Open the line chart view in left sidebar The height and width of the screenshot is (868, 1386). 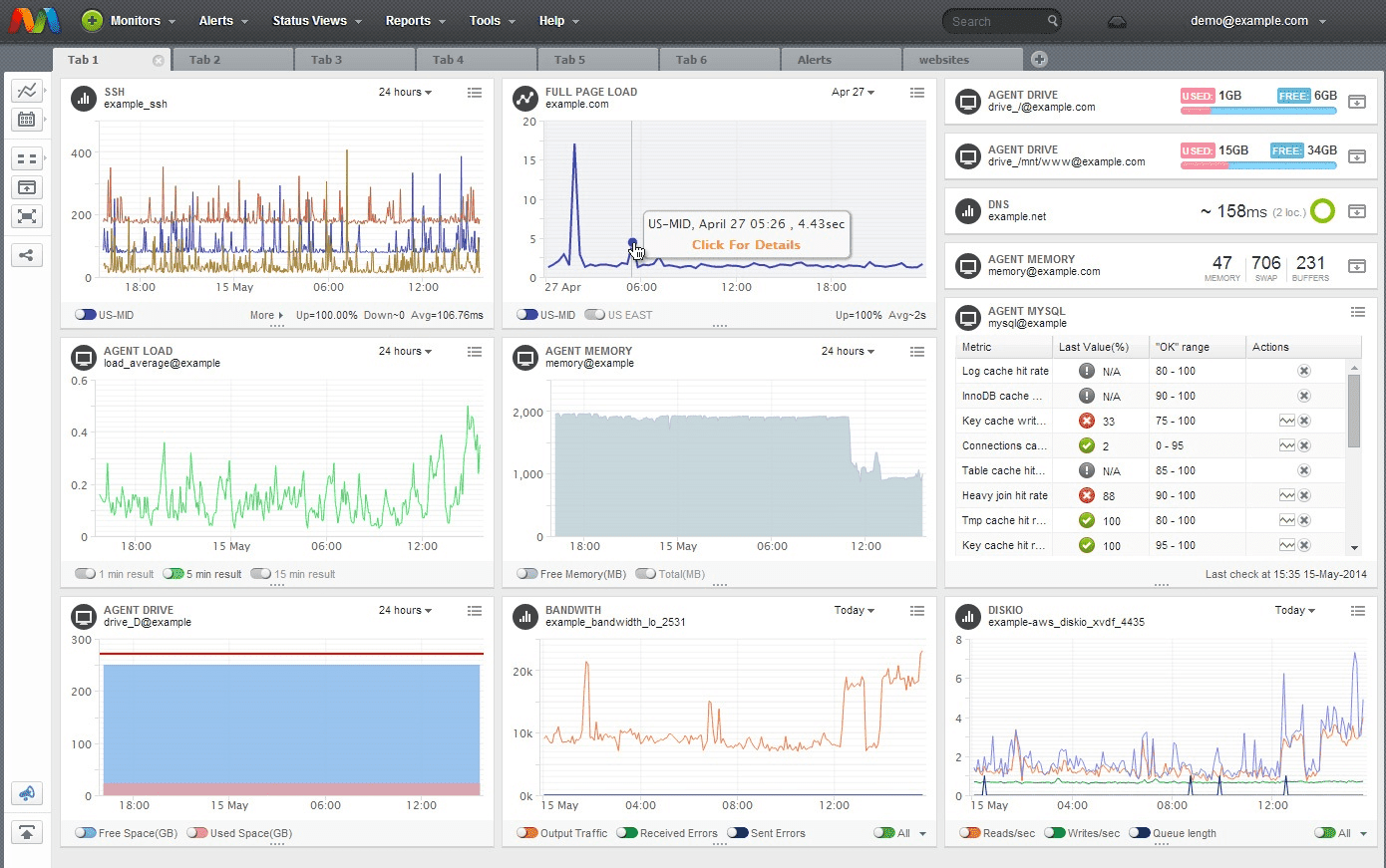pyautogui.click(x=27, y=90)
